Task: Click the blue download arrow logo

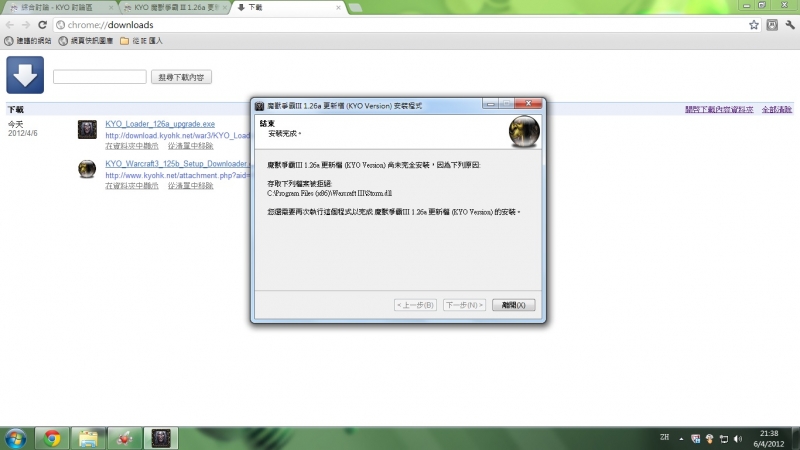Action: pyautogui.click(x=25, y=75)
